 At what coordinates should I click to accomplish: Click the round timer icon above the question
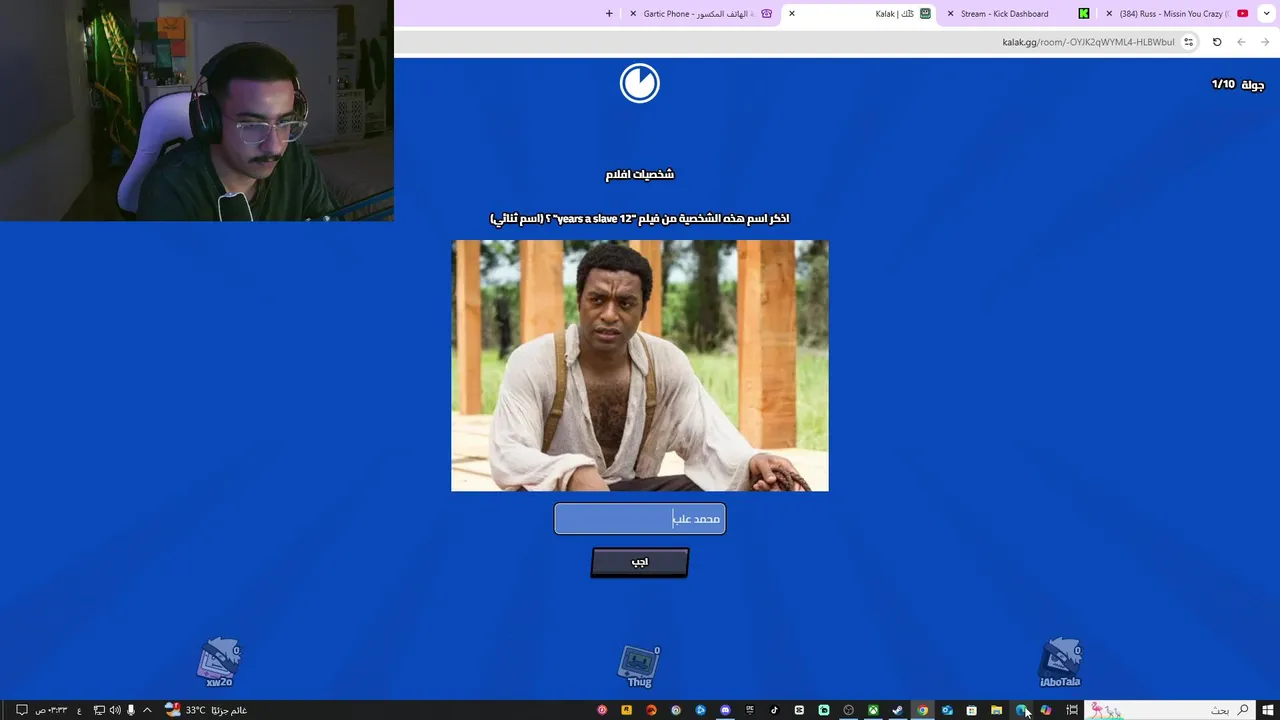pos(640,83)
